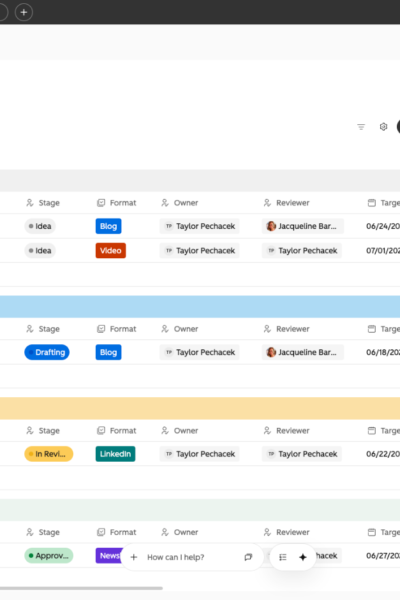Open the Drafting stage tag
This screenshot has width=400, height=600.
click(x=47, y=352)
